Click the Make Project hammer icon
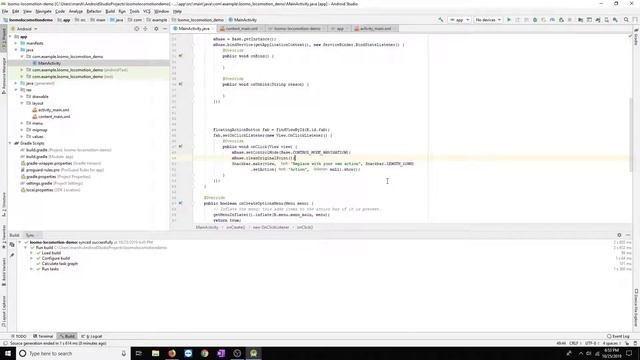Image resolution: width=640 pixels, height=360 pixels. pyautogui.click(x=440, y=20)
